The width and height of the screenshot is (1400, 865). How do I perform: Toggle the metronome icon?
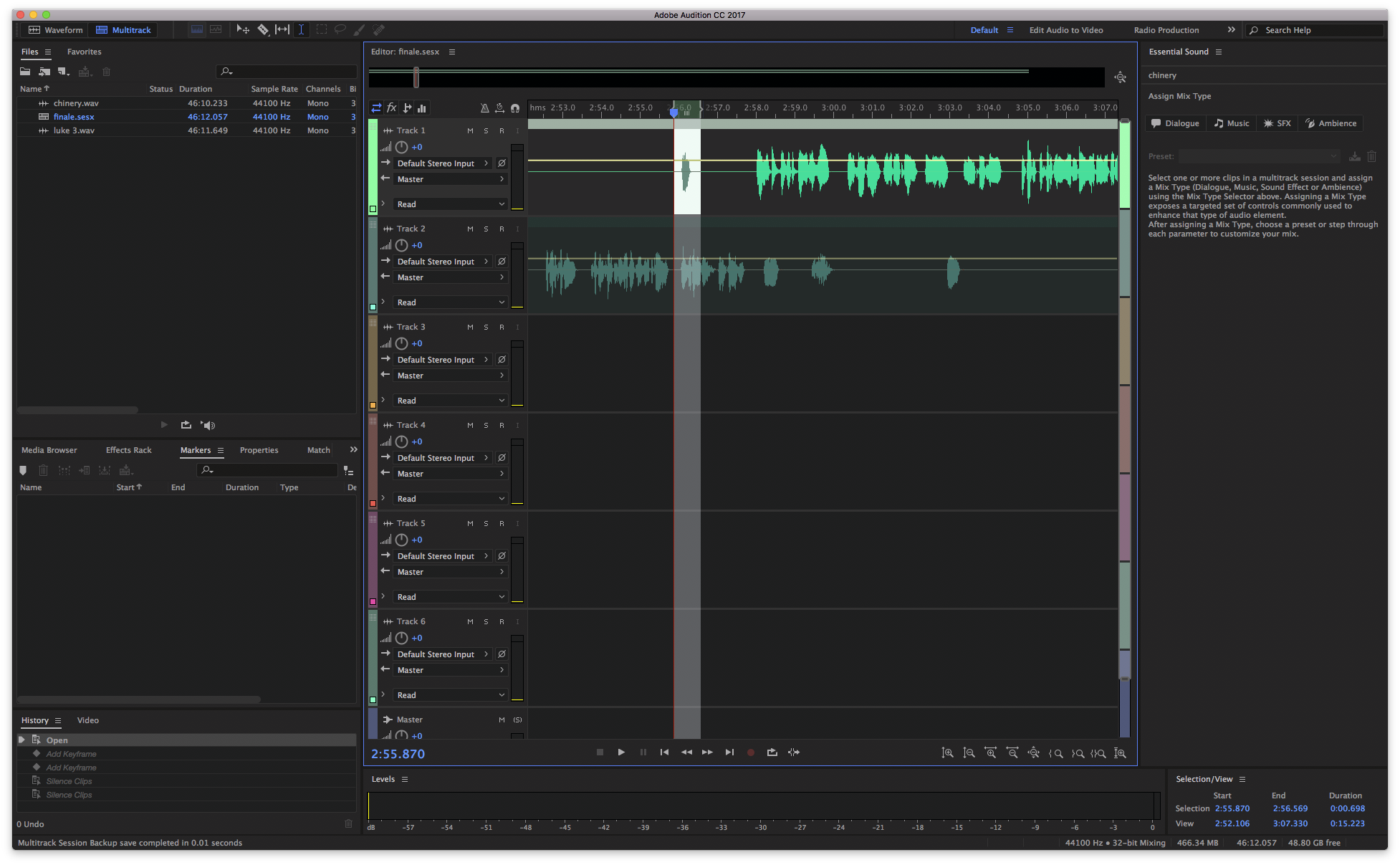tap(484, 108)
